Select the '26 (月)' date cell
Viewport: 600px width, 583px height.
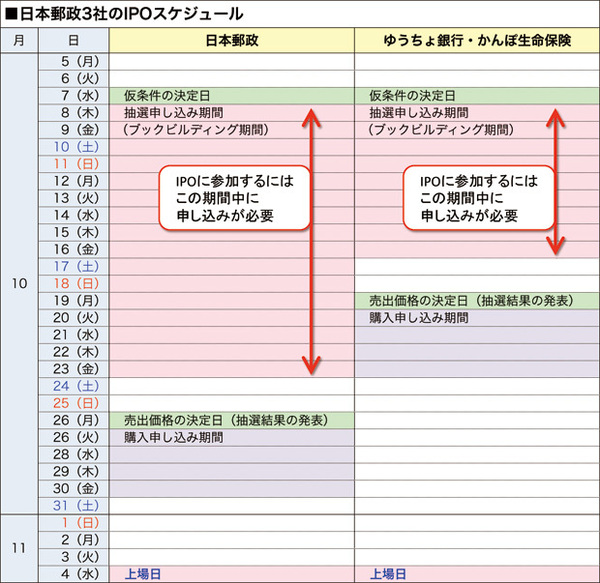pos(73,420)
